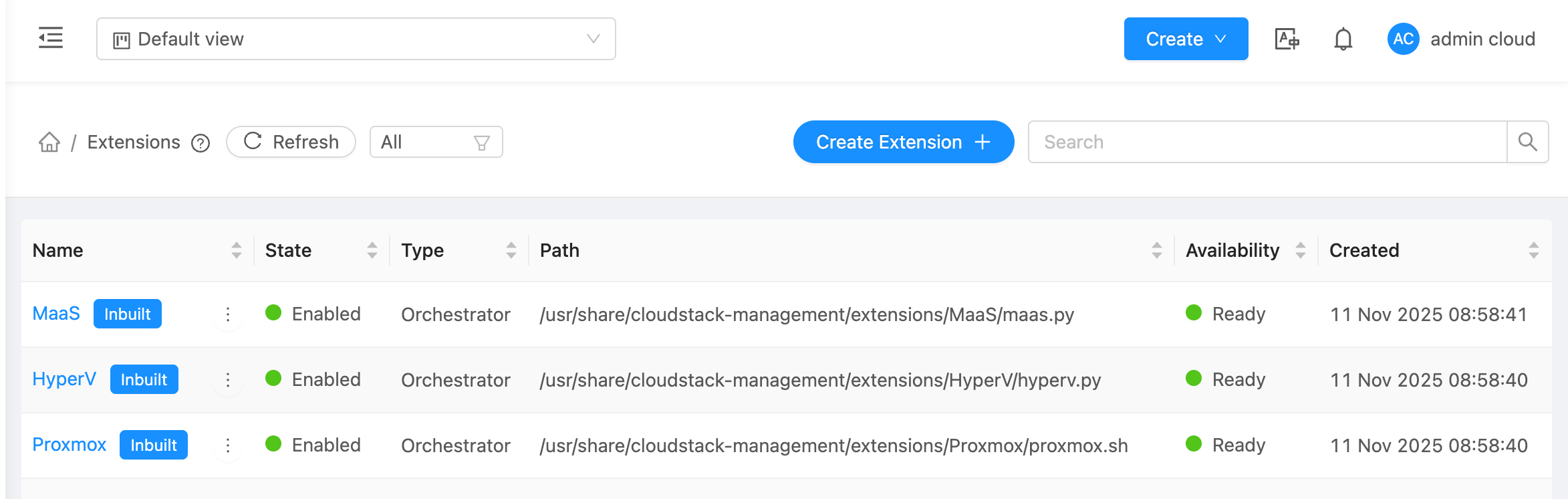Click Create Extension button
Viewport: 1568px width, 499px height.
903,142
